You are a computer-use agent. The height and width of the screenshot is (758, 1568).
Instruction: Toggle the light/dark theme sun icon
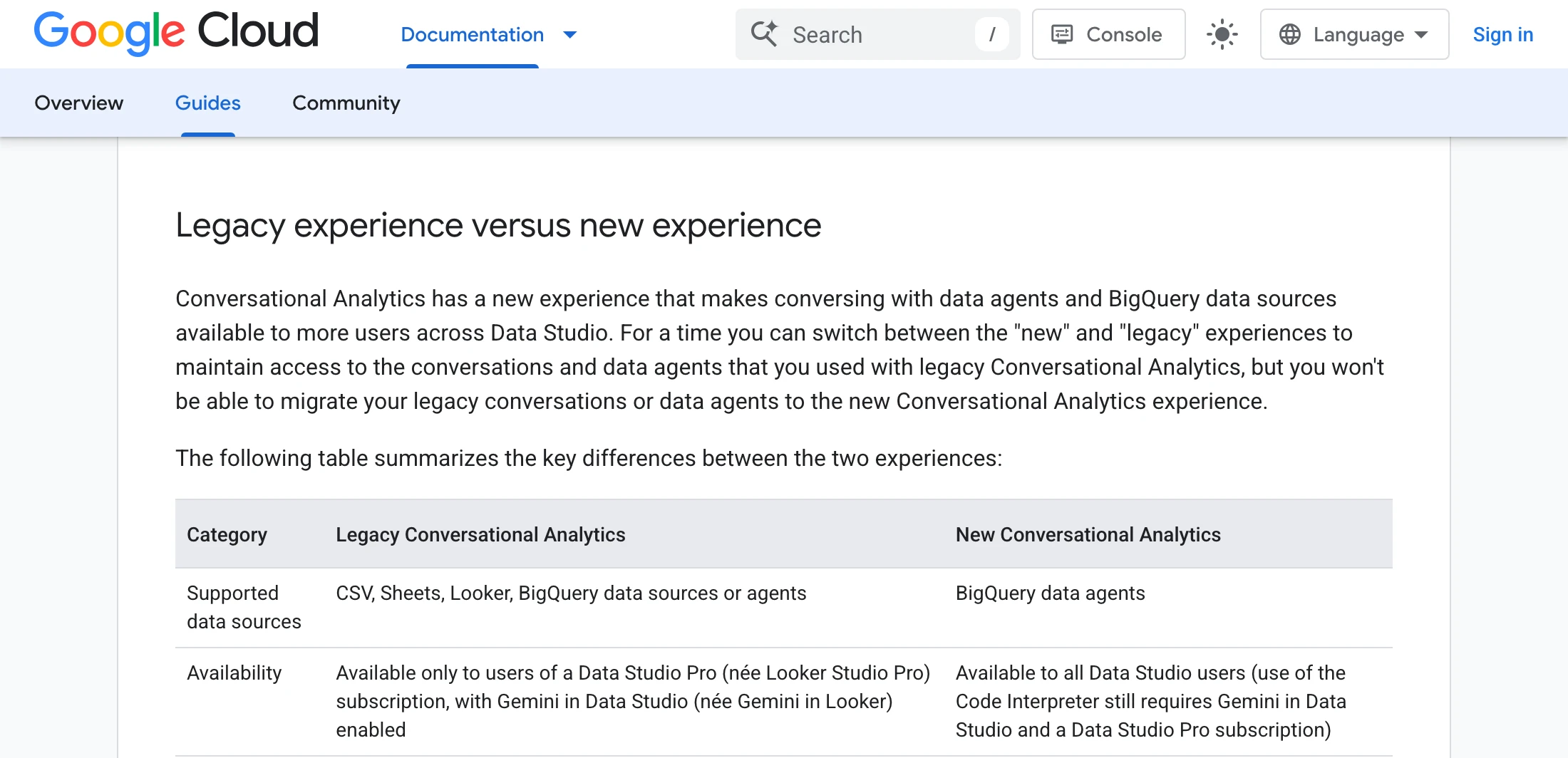click(1222, 34)
